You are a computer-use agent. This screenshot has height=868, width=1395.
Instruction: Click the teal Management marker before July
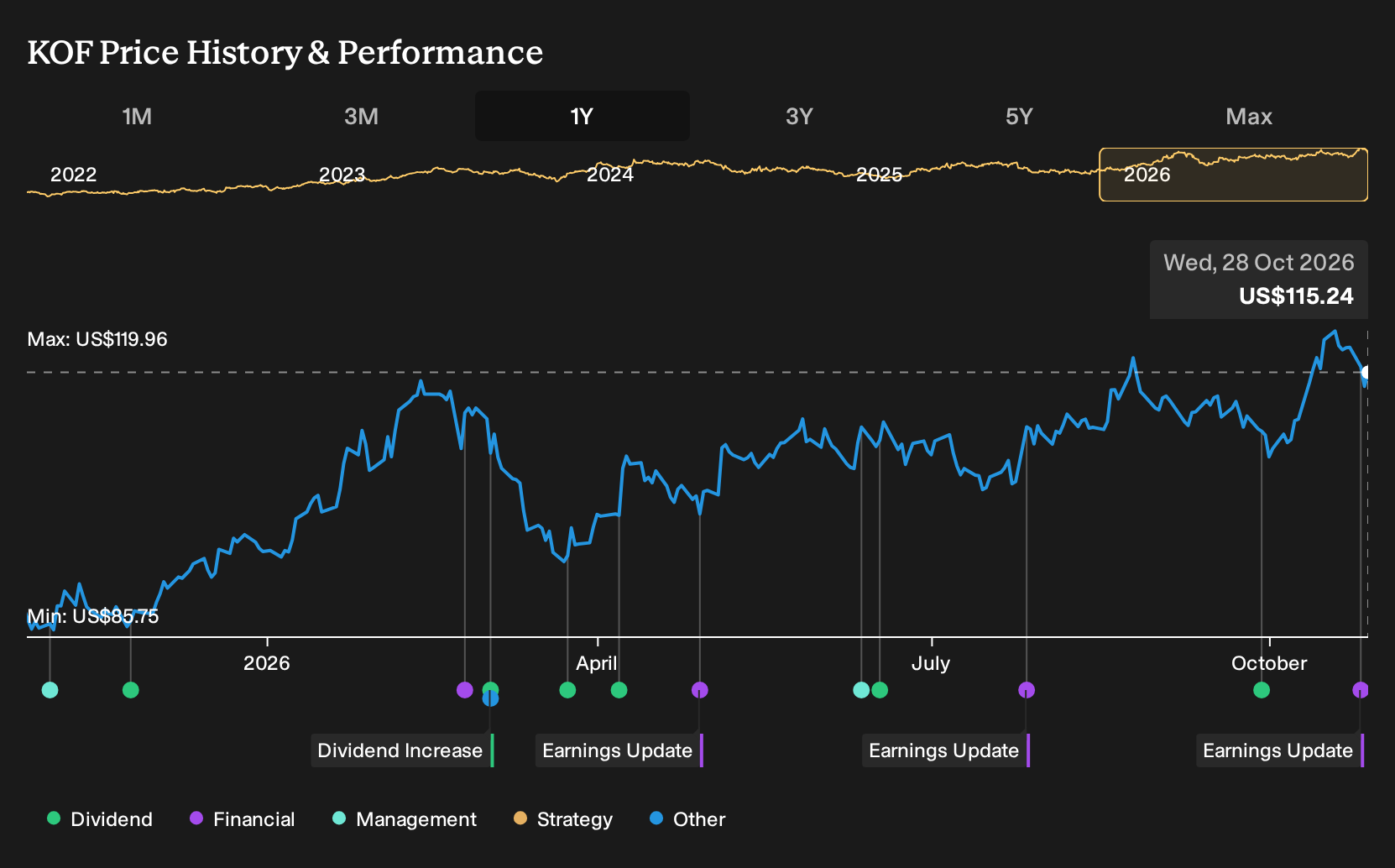(x=861, y=690)
